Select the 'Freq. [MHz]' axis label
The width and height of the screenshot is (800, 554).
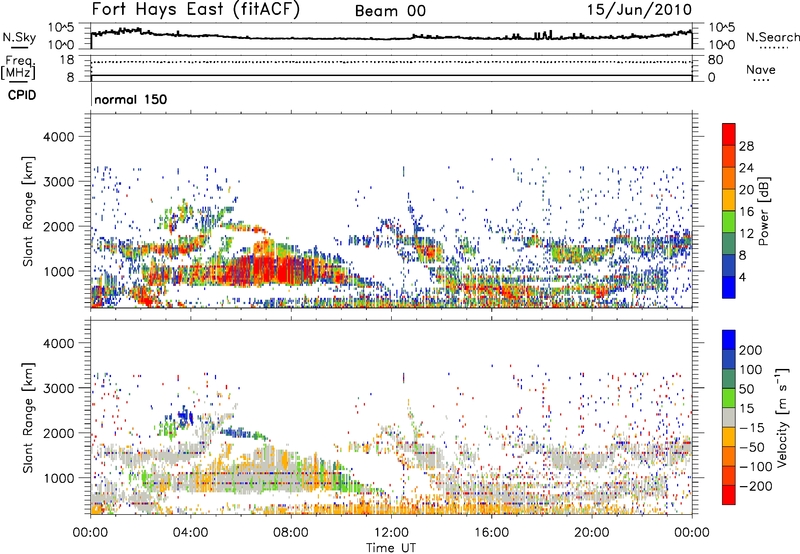click(18, 67)
